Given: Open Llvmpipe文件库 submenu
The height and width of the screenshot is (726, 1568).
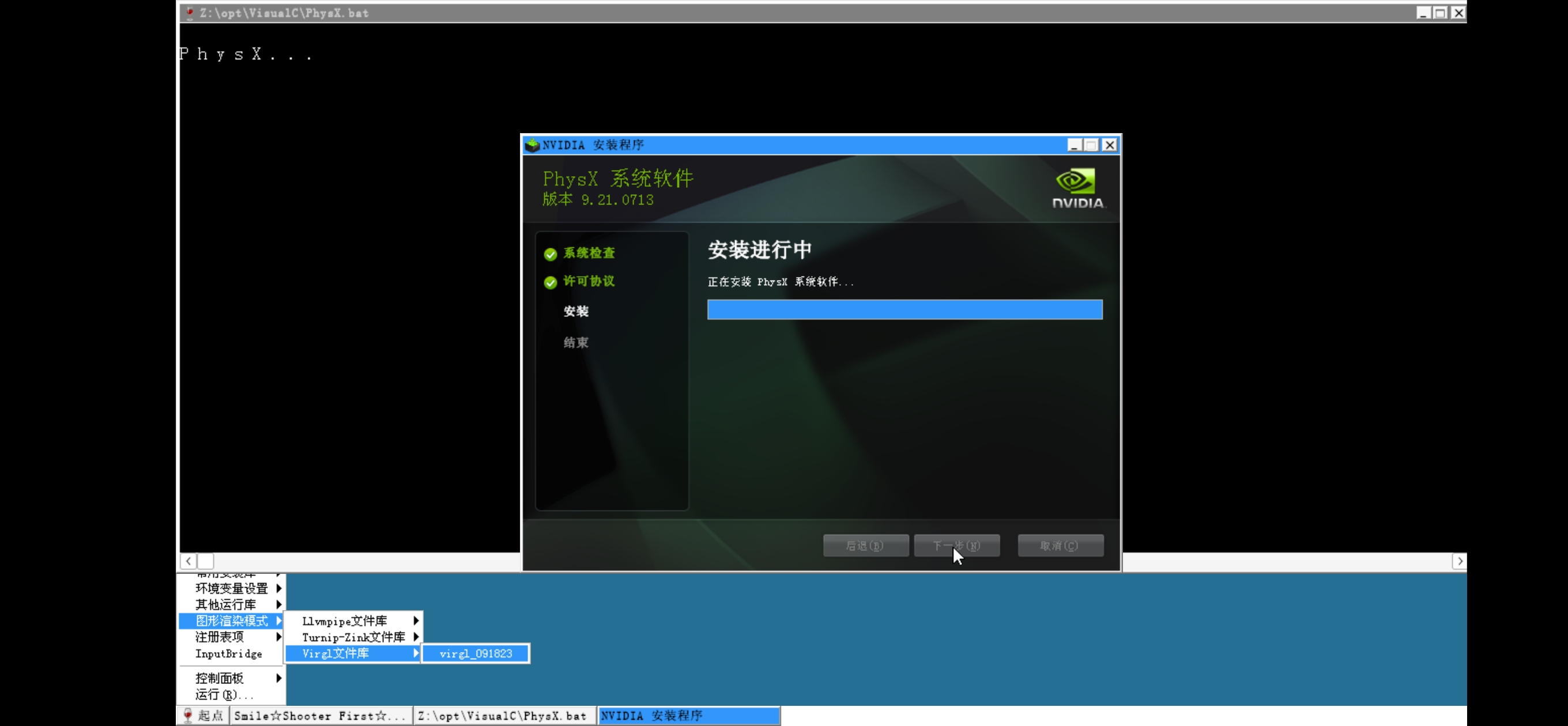Looking at the screenshot, I should pyautogui.click(x=353, y=621).
